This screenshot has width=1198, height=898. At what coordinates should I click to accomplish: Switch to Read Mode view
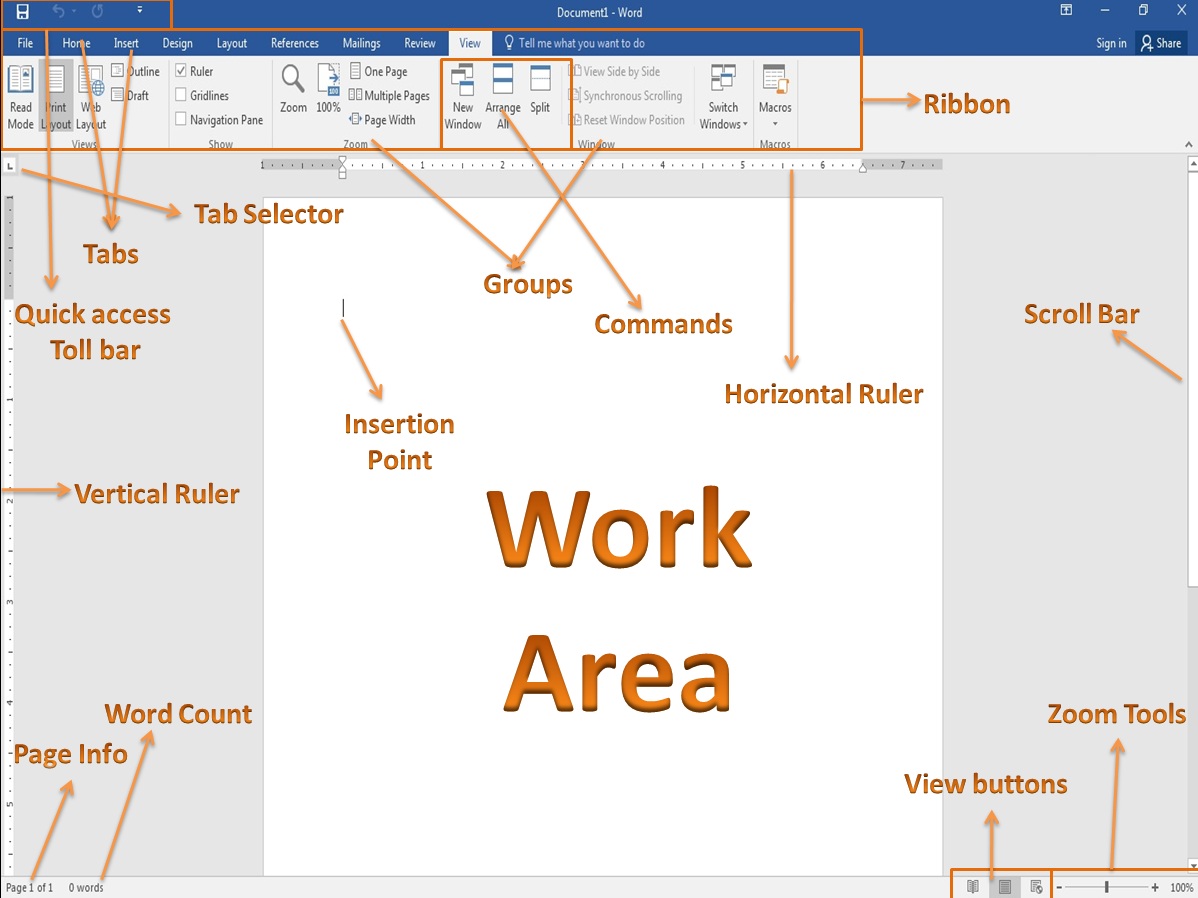[20, 95]
